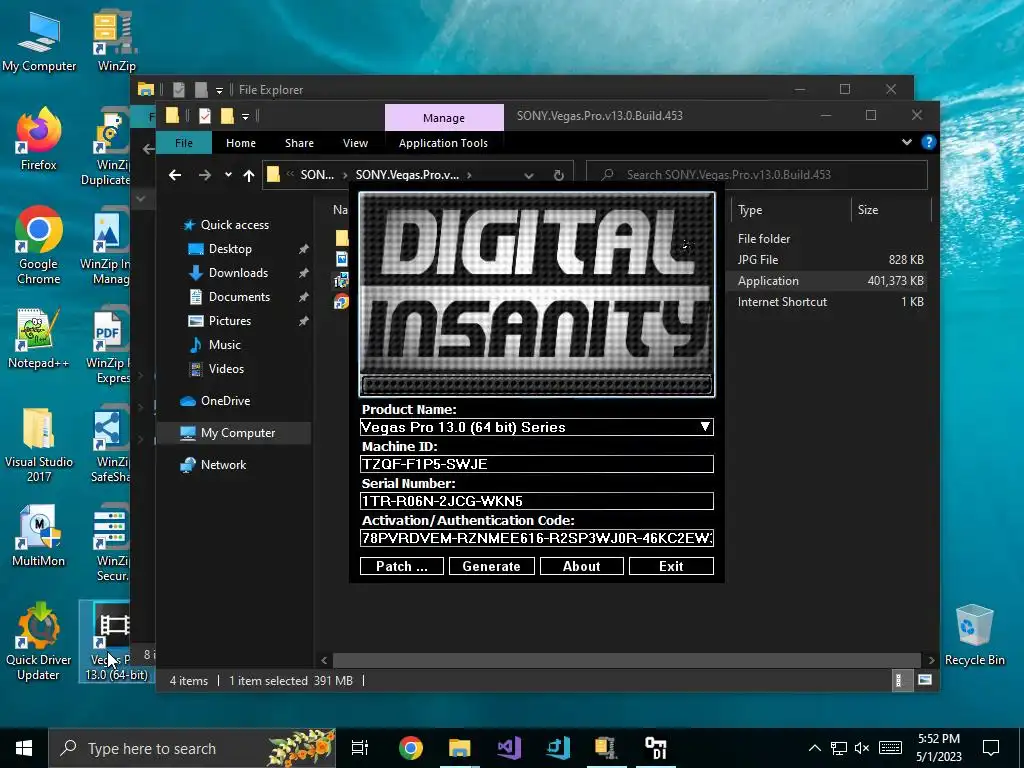Open Downloads in the navigation pane
The height and width of the screenshot is (768, 1024).
click(238, 273)
